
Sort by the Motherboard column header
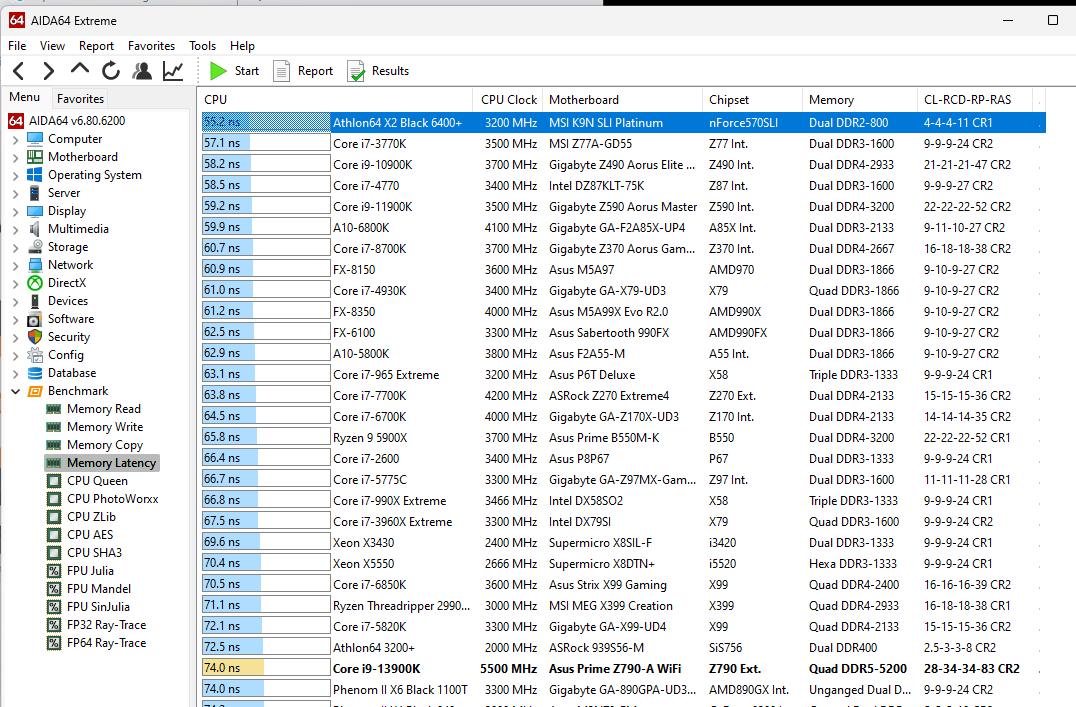point(622,100)
